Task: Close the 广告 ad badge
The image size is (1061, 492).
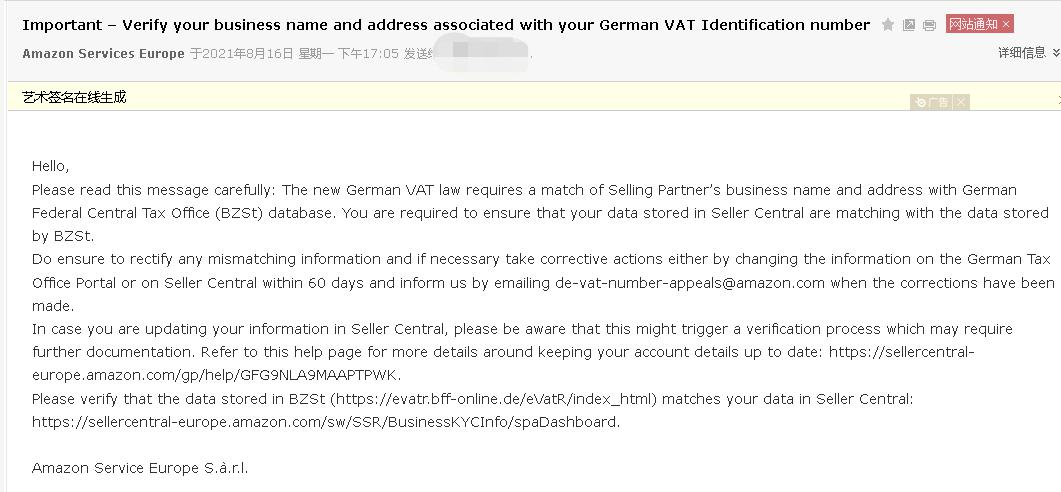Action: pyautogui.click(x=961, y=102)
